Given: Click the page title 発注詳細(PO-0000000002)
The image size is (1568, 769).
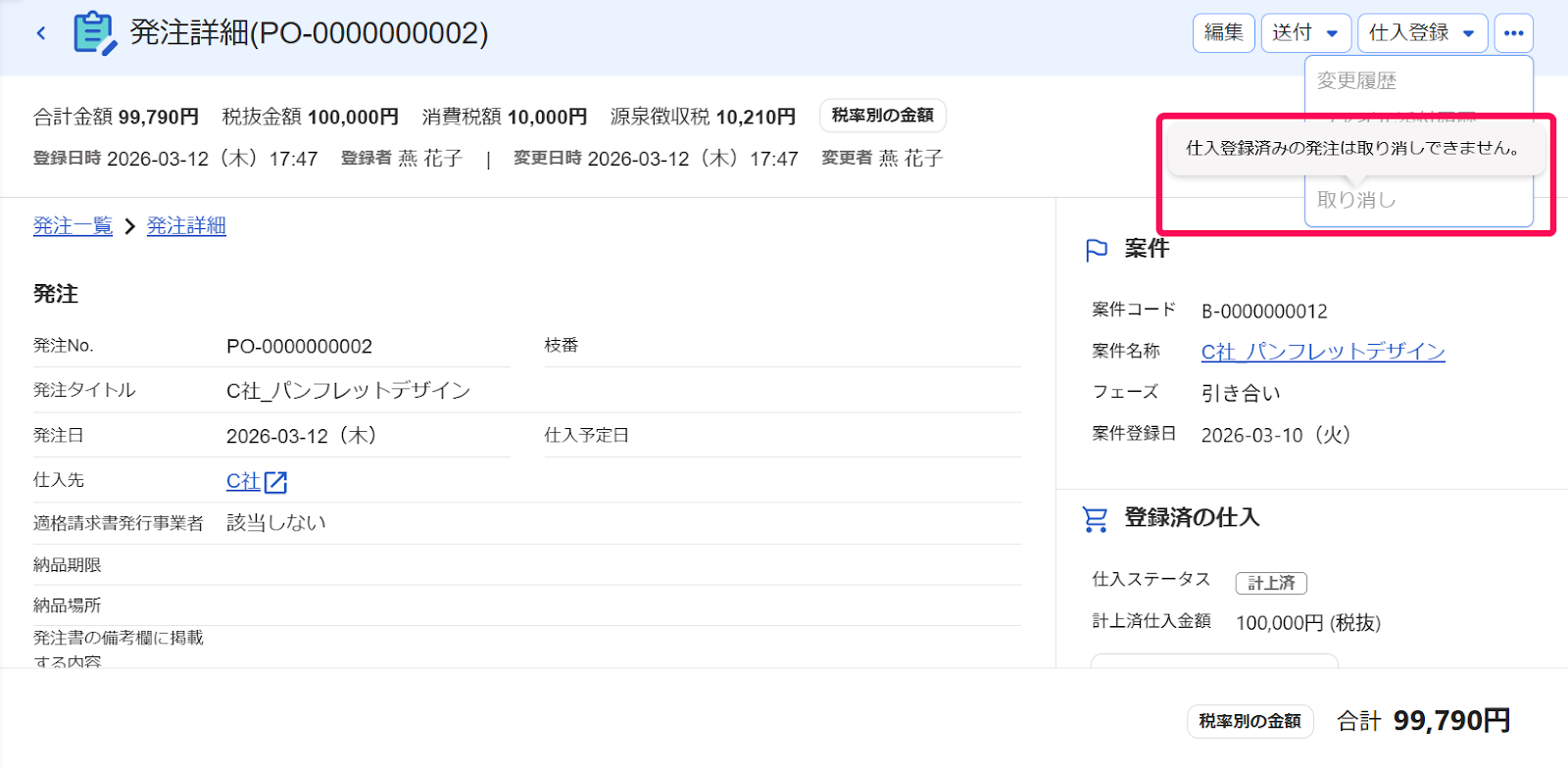Looking at the screenshot, I should coord(309,33).
